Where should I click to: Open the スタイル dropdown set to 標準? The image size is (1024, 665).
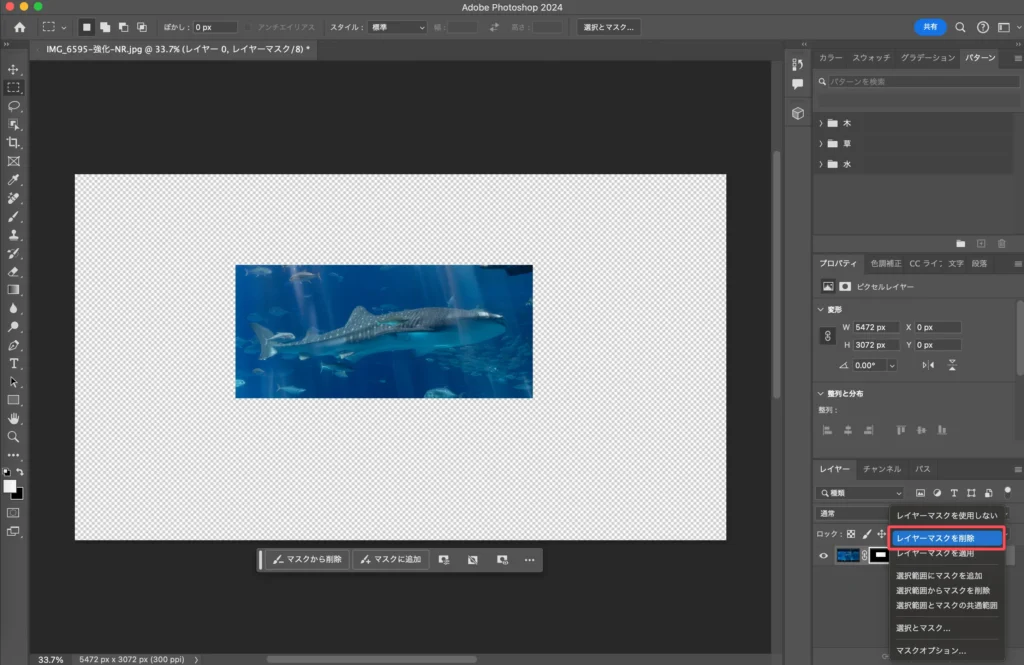(x=397, y=27)
